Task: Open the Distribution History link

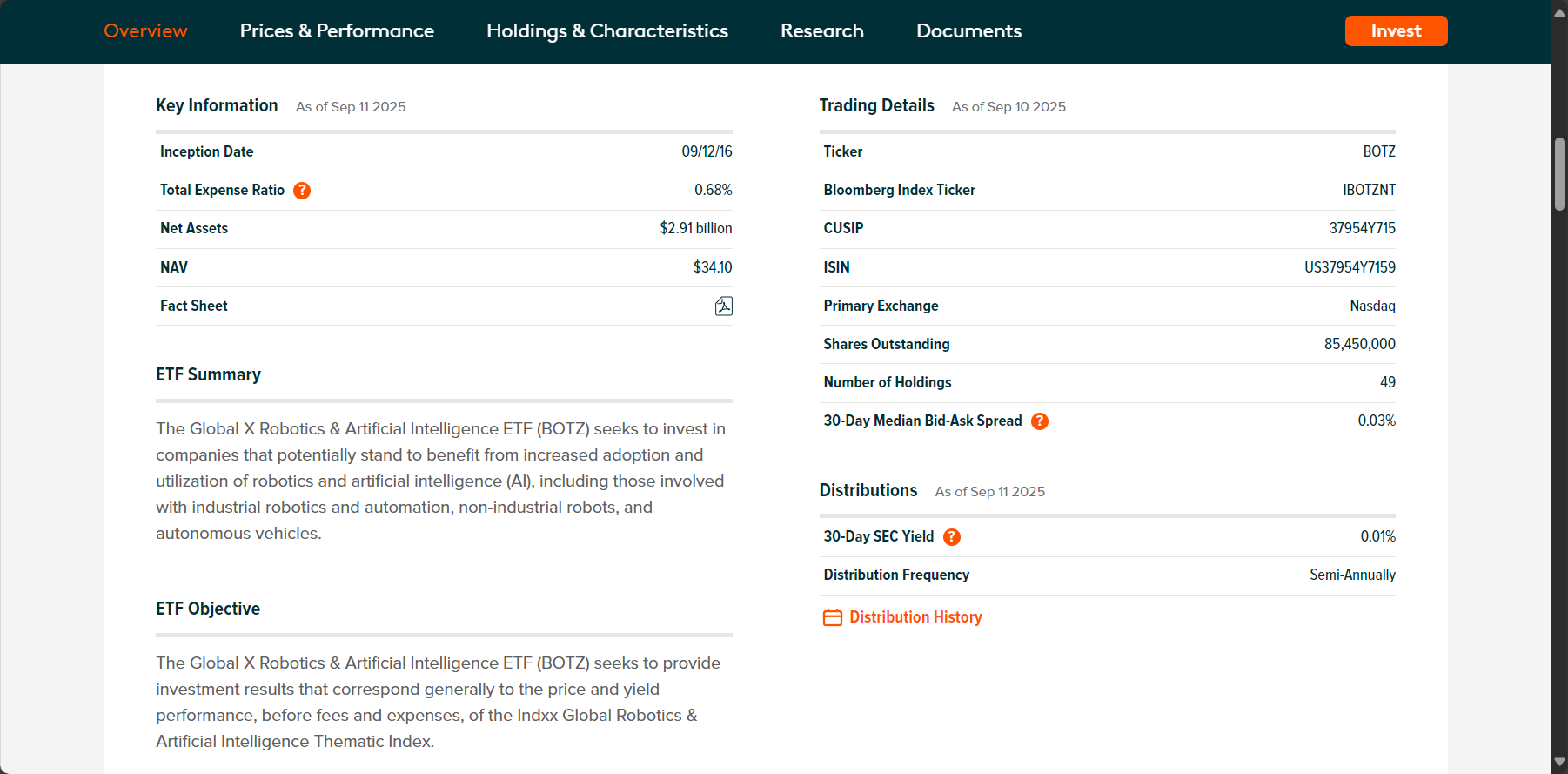Action: (x=915, y=617)
